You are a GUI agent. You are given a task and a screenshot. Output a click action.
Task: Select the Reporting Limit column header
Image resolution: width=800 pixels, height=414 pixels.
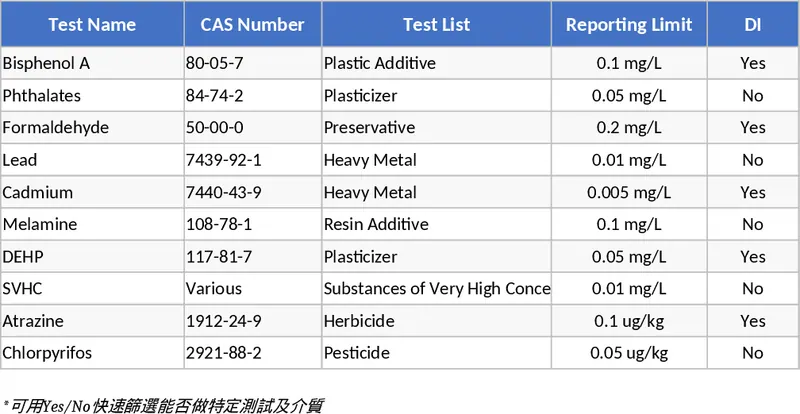coord(629,25)
